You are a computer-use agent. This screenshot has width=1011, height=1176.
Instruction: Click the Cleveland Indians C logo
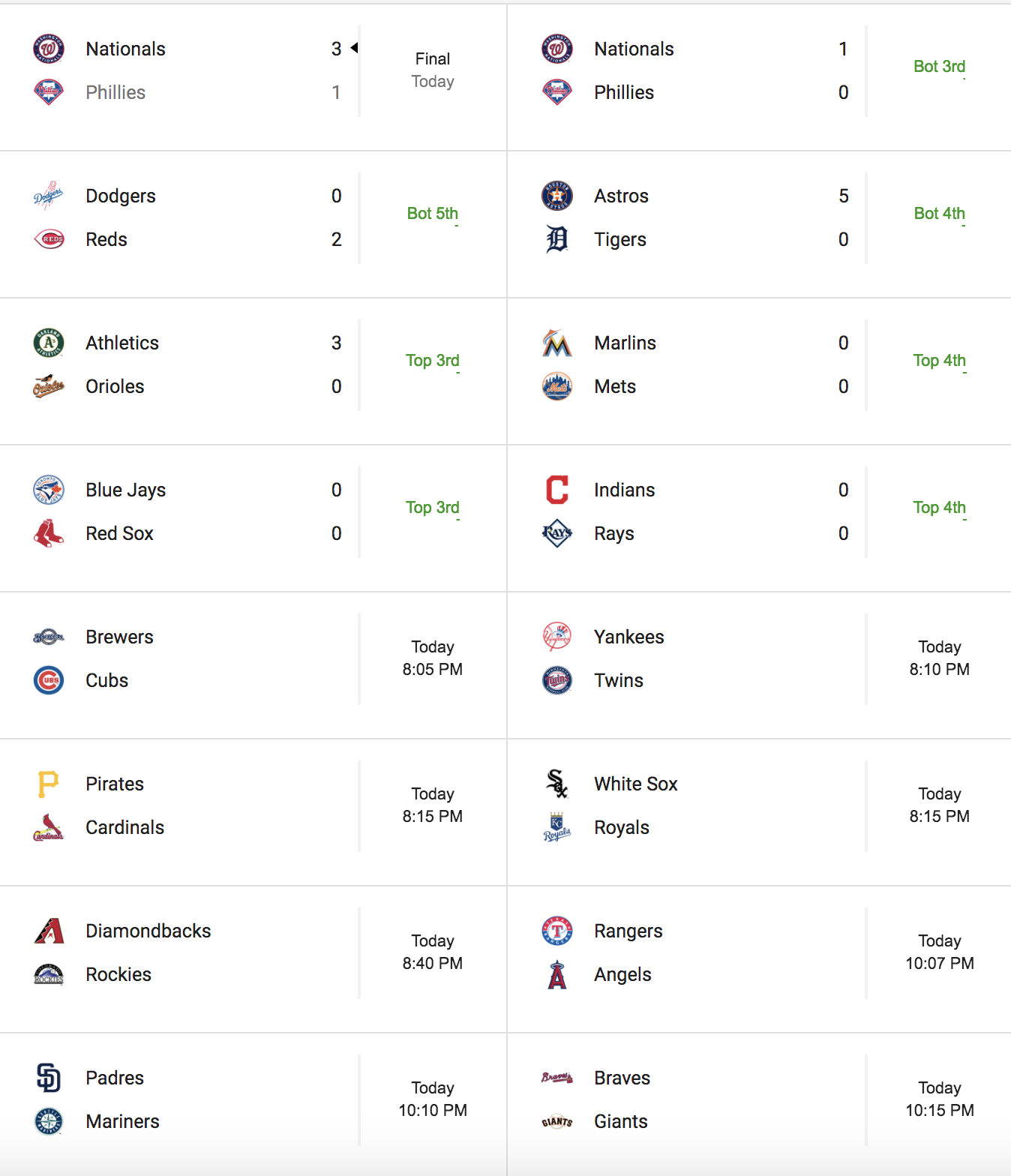pos(556,490)
